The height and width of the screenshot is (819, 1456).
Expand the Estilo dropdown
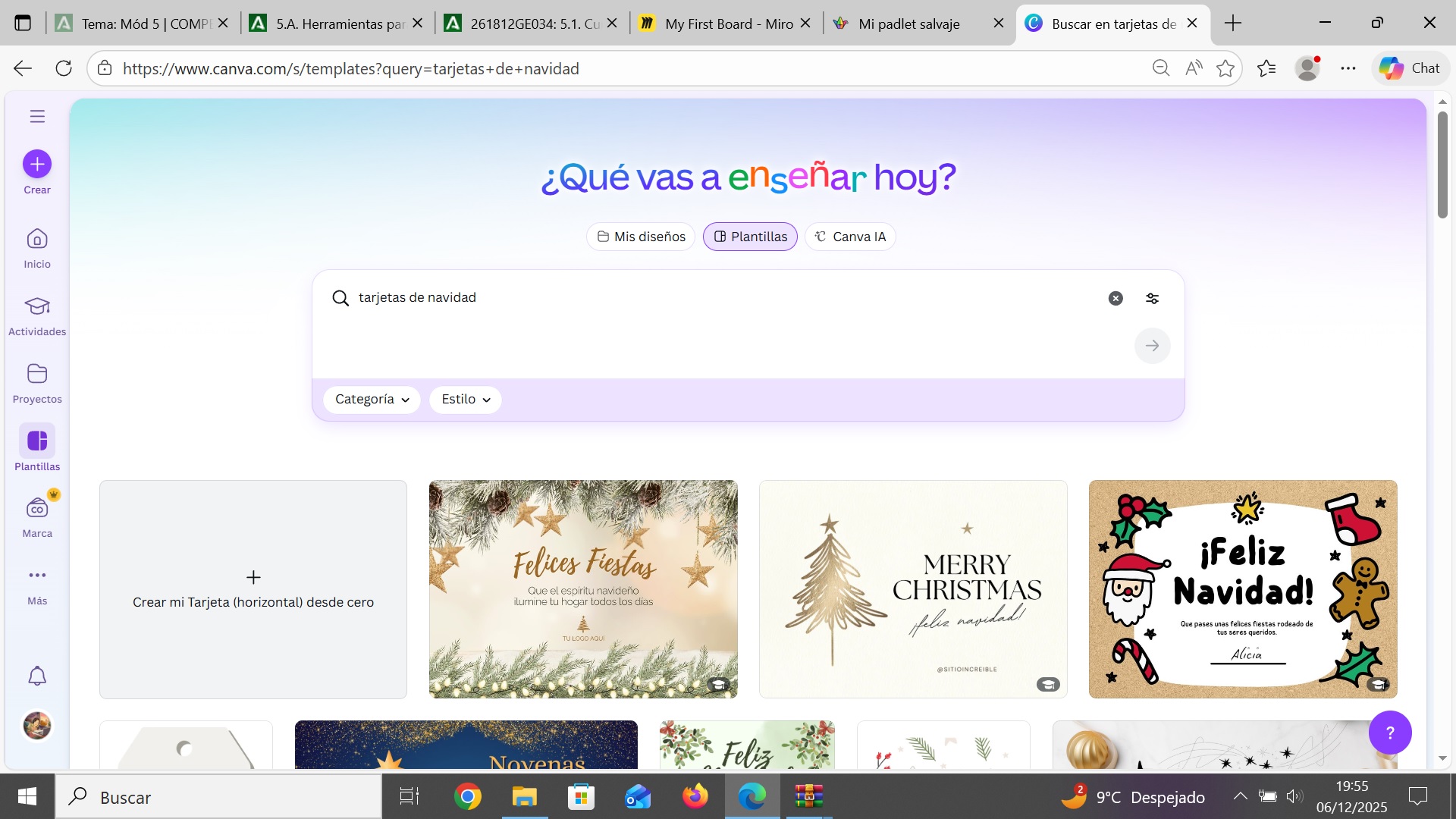tap(466, 400)
